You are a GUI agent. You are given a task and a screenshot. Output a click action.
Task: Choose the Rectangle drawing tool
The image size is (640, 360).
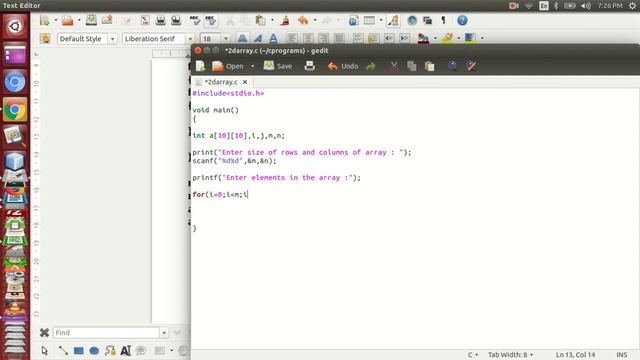tap(79, 351)
